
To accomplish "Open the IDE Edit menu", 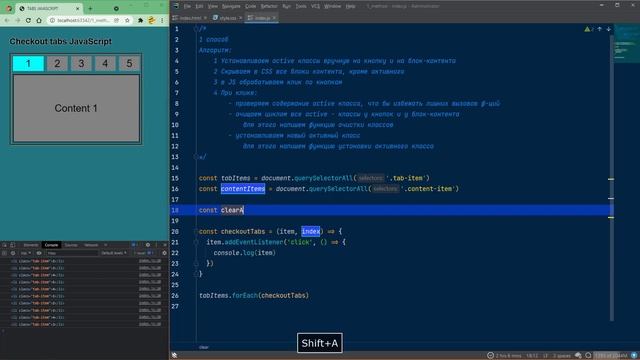I will (199, 6).
